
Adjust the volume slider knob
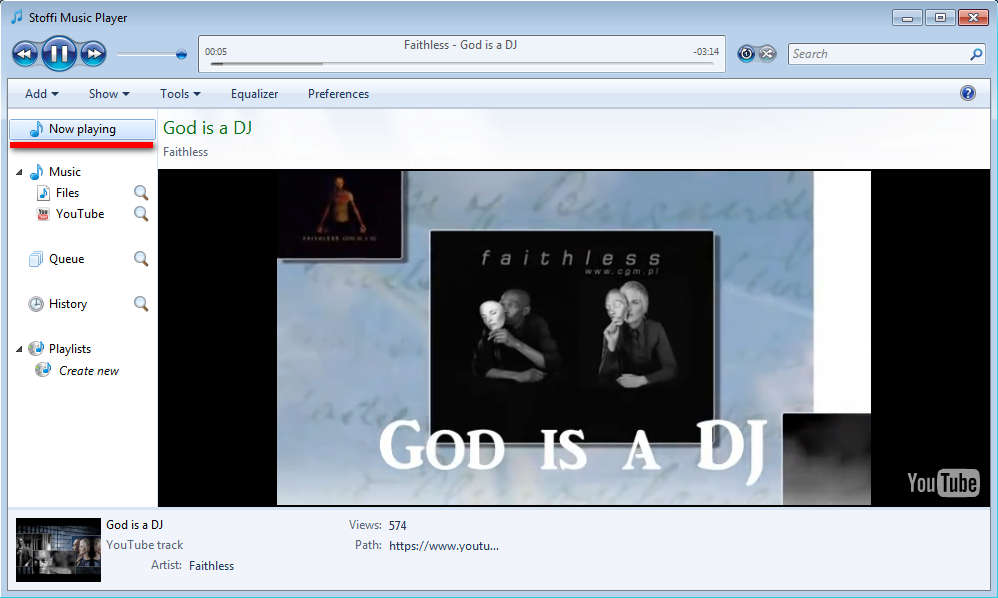click(181, 55)
